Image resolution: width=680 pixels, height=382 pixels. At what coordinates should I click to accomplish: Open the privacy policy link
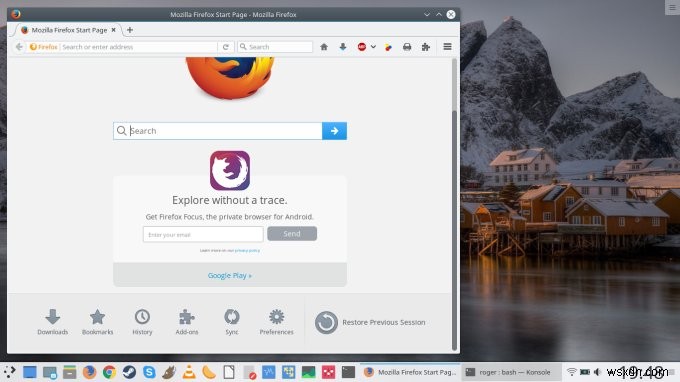[x=247, y=251]
